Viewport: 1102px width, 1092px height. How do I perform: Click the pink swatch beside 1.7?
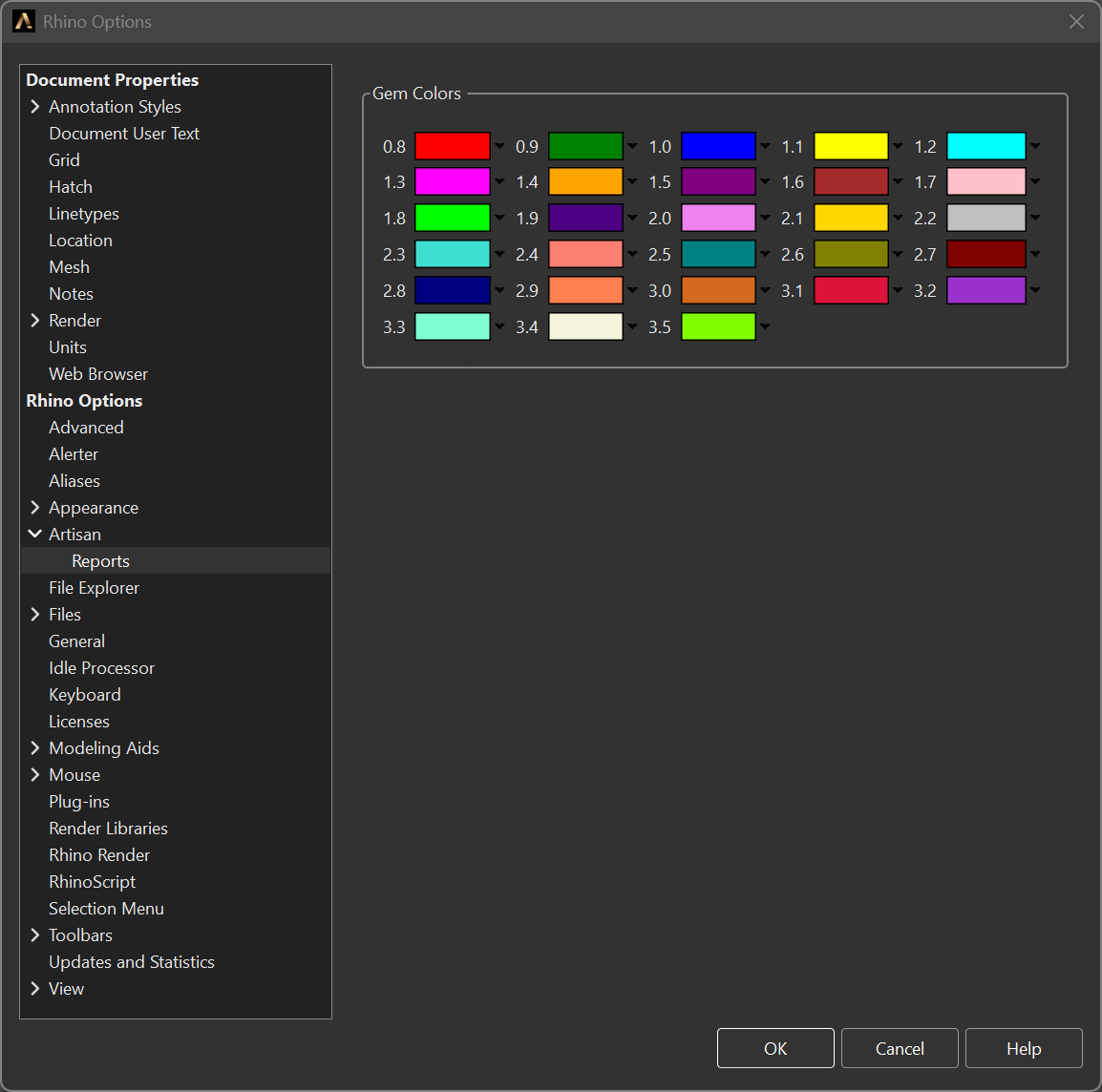coord(986,181)
